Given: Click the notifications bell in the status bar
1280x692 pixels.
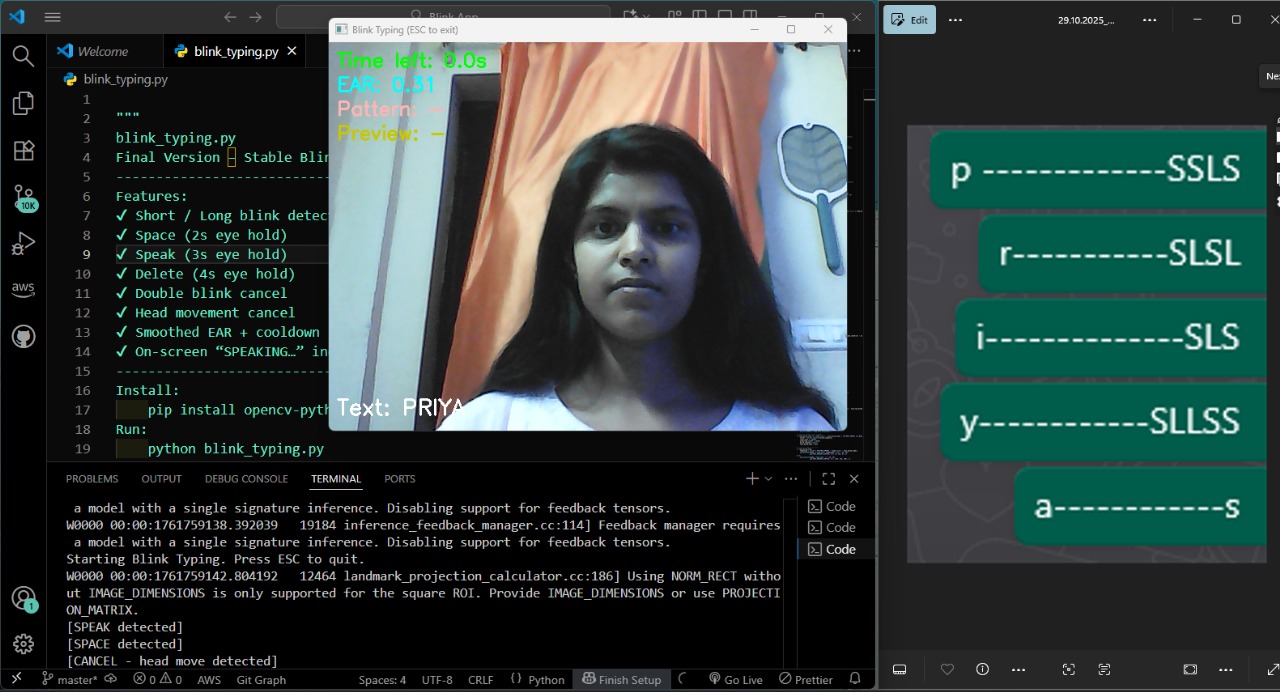Looking at the screenshot, I should coord(857,679).
